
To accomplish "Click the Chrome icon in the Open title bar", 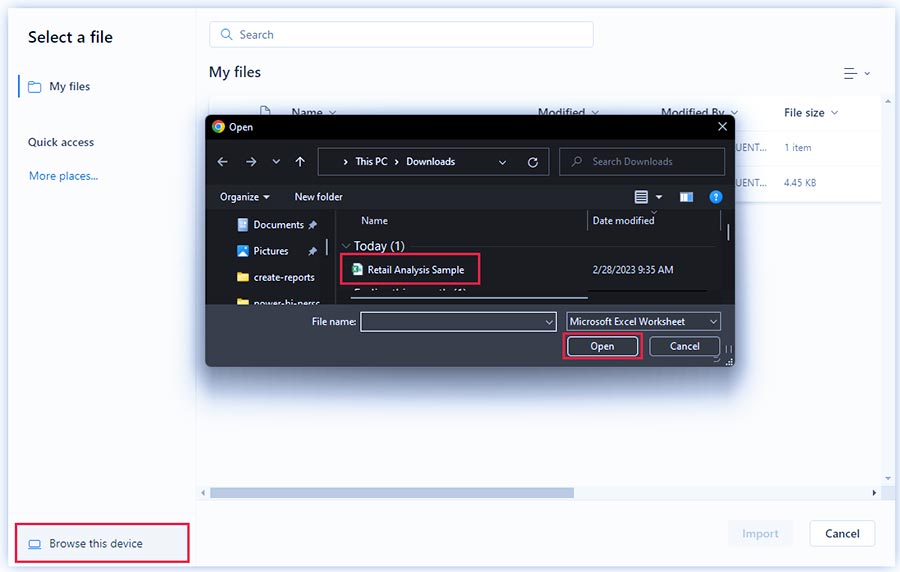I will 218,127.
